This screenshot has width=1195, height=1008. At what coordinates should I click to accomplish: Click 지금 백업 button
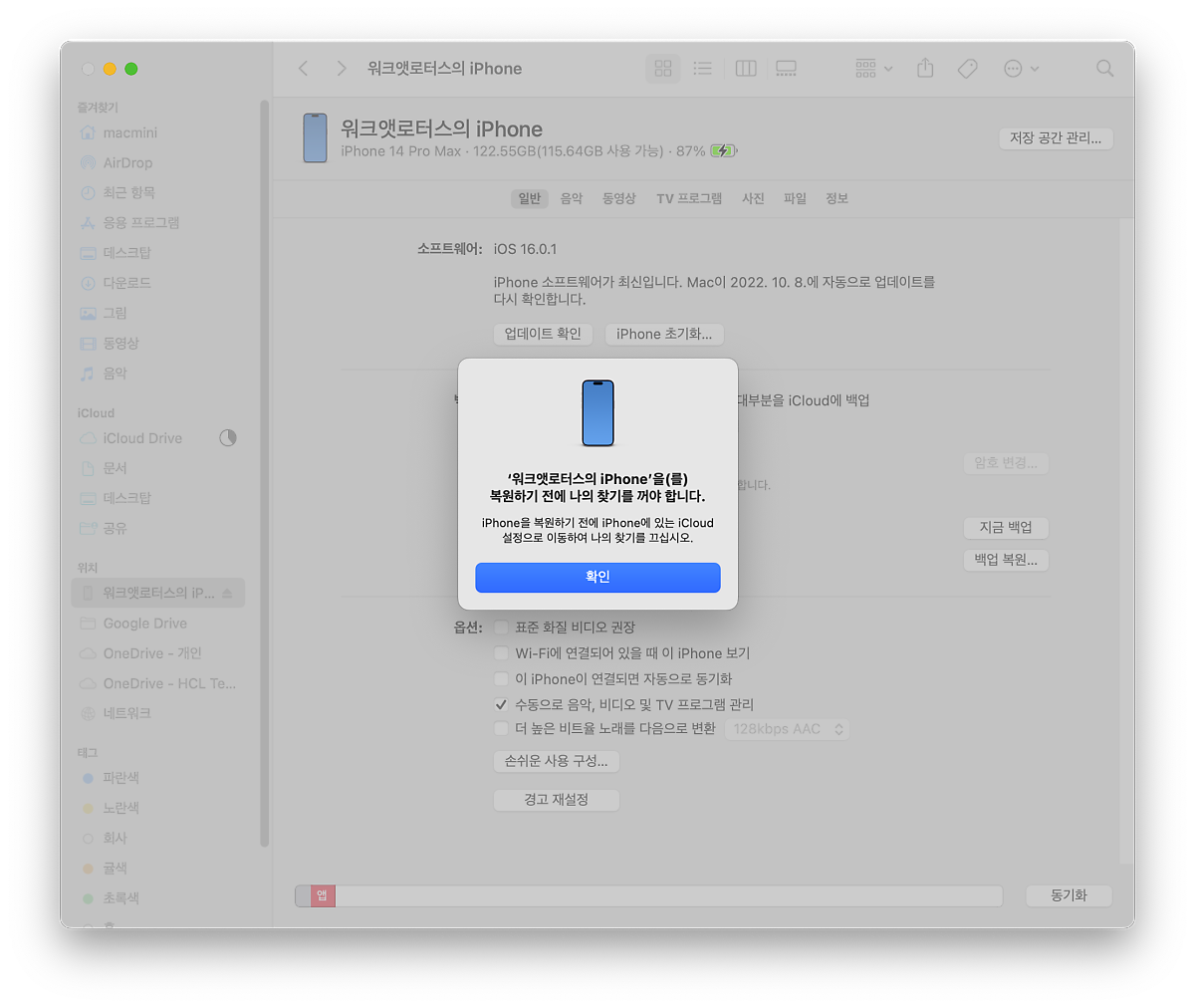1006,527
